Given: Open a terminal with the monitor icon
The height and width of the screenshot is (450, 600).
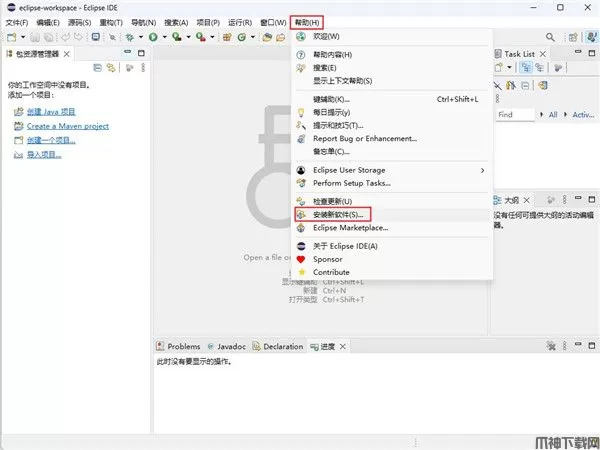Looking at the screenshot, I should tap(96, 37).
